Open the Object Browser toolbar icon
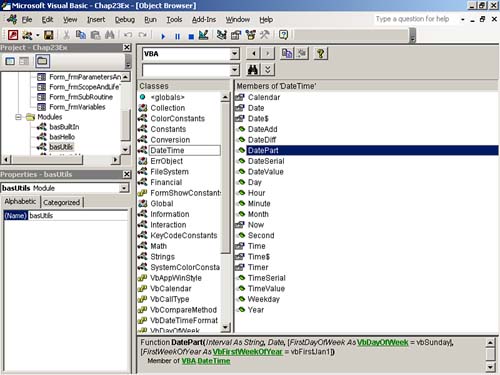500x375 pixels. 250,35
